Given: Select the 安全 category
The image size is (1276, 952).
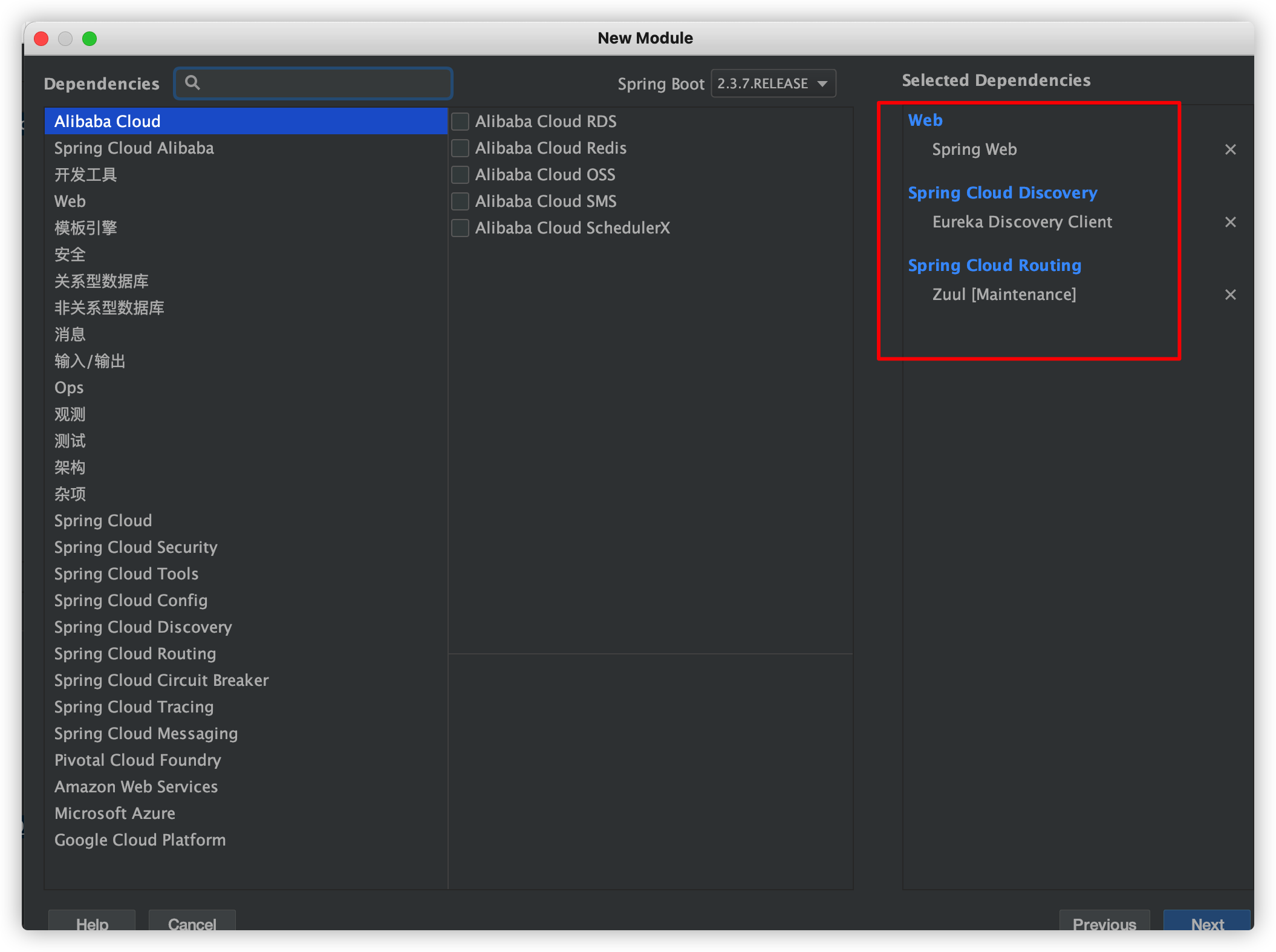Looking at the screenshot, I should click(x=246, y=255).
